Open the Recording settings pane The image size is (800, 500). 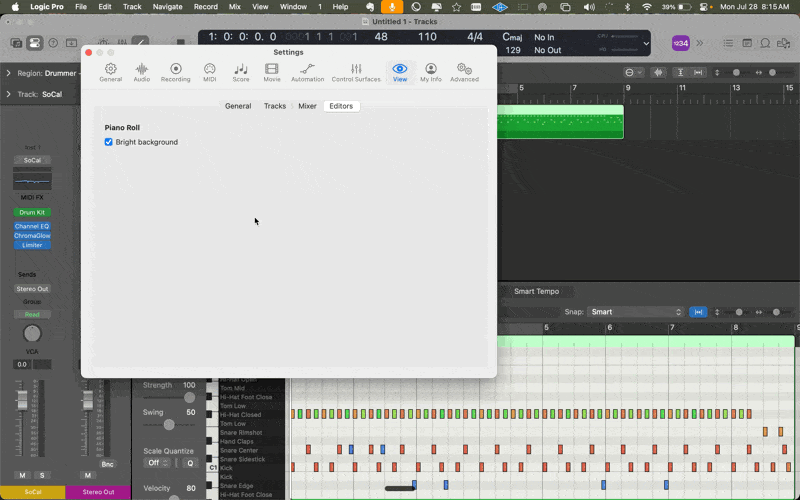(x=175, y=72)
